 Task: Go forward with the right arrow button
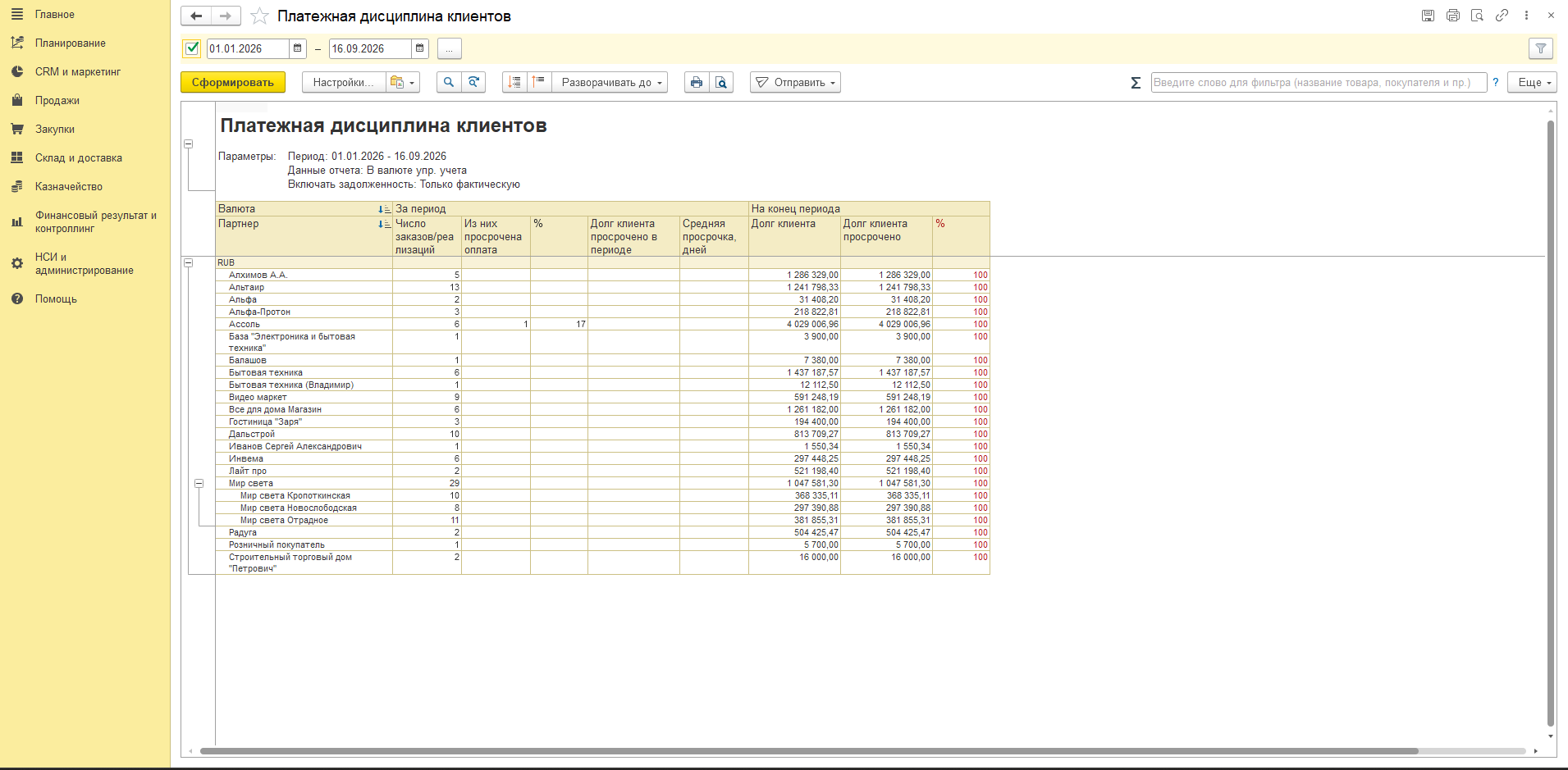226,16
